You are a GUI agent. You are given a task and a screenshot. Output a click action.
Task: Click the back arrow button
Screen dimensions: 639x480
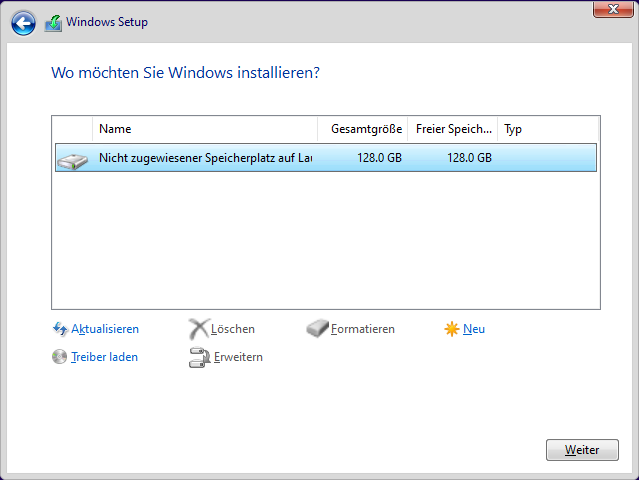[x=23, y=23]
